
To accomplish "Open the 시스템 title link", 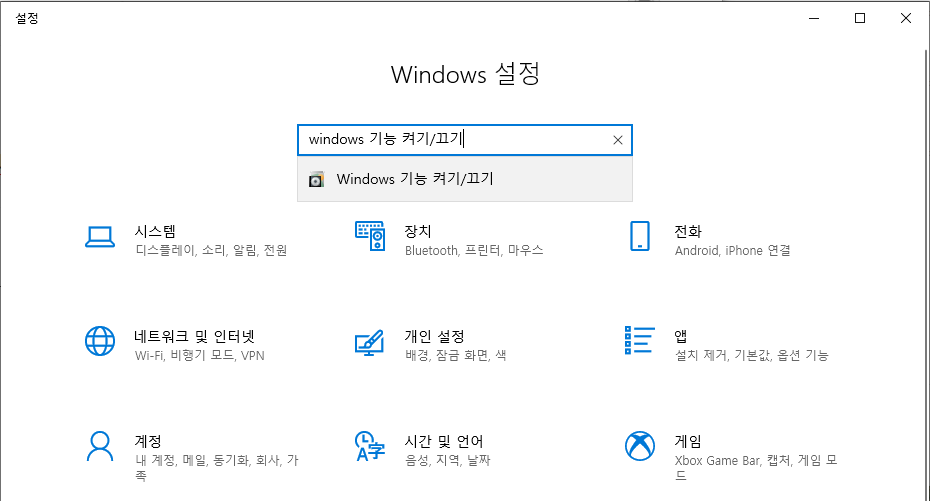I will (x=155, y=231).
